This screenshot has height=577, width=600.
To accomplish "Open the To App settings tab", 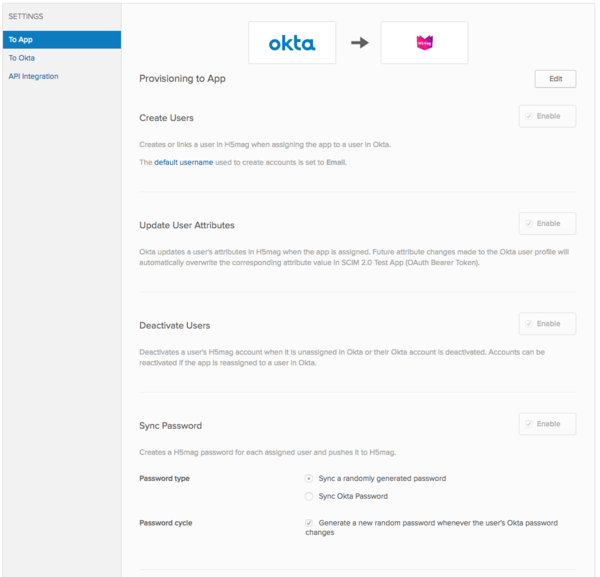I will (61, 40).
